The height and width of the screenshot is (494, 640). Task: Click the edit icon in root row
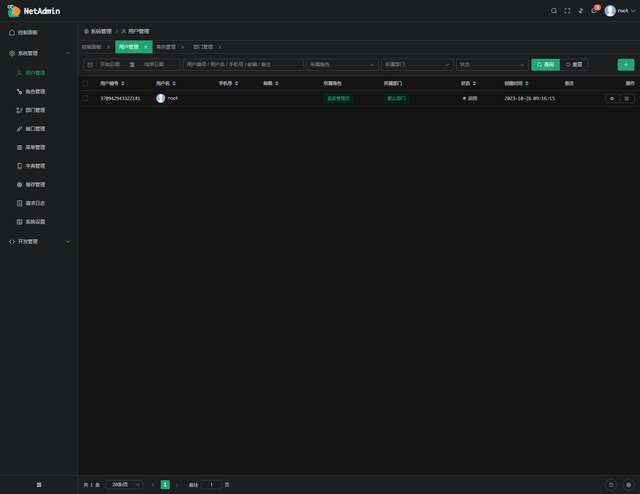(627, 98)
